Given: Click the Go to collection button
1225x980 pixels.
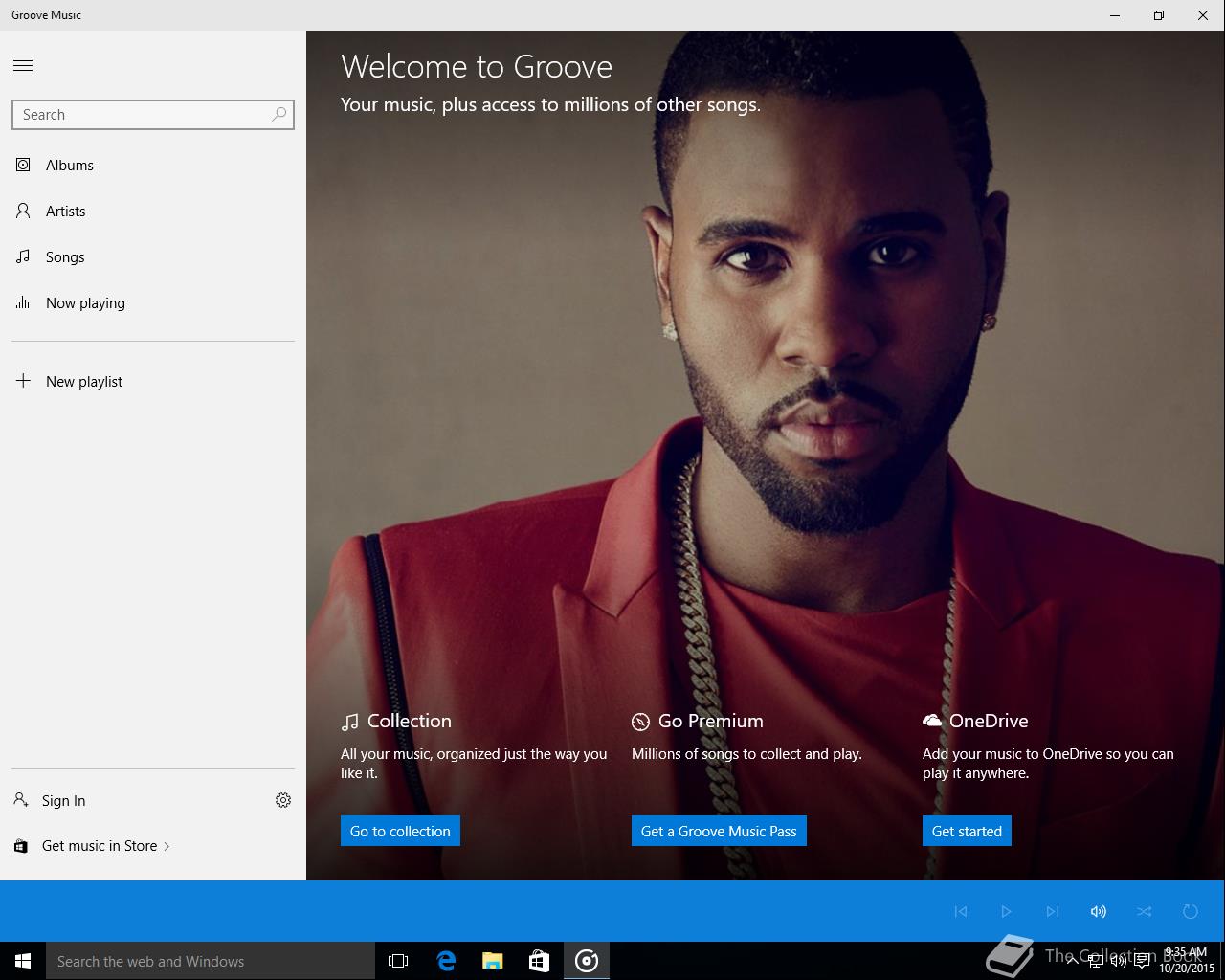Looking at the screenshot, I should point(400,831).
